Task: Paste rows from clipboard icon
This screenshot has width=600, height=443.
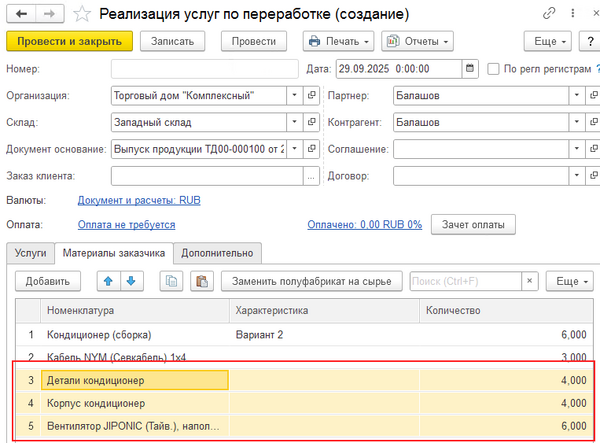Action: click(x=200, y=281)
